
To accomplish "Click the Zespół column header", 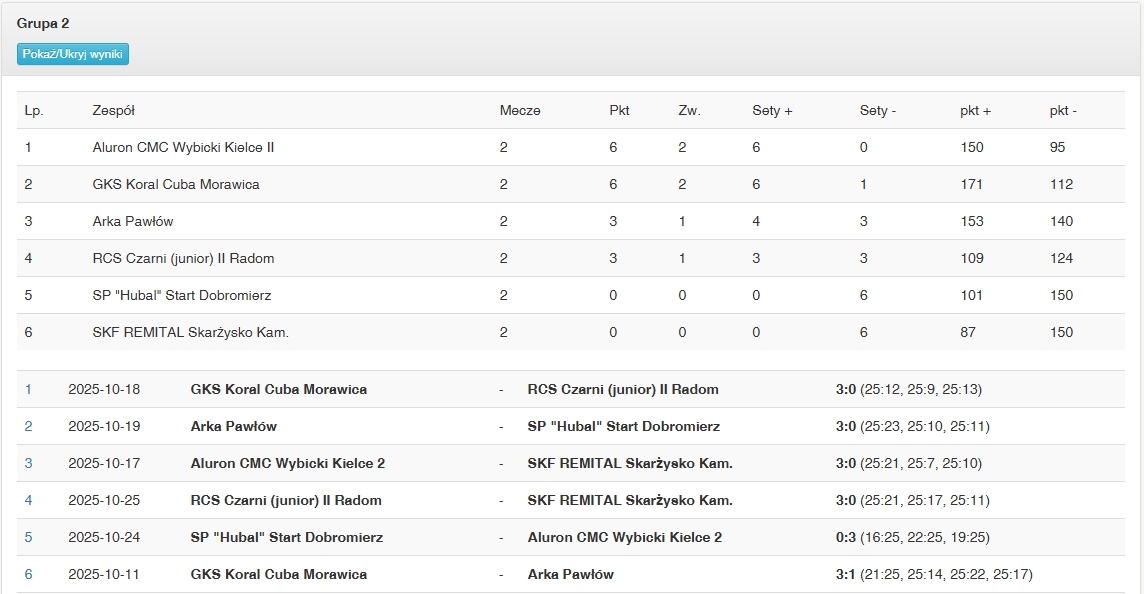I will (x=113, y=110).
